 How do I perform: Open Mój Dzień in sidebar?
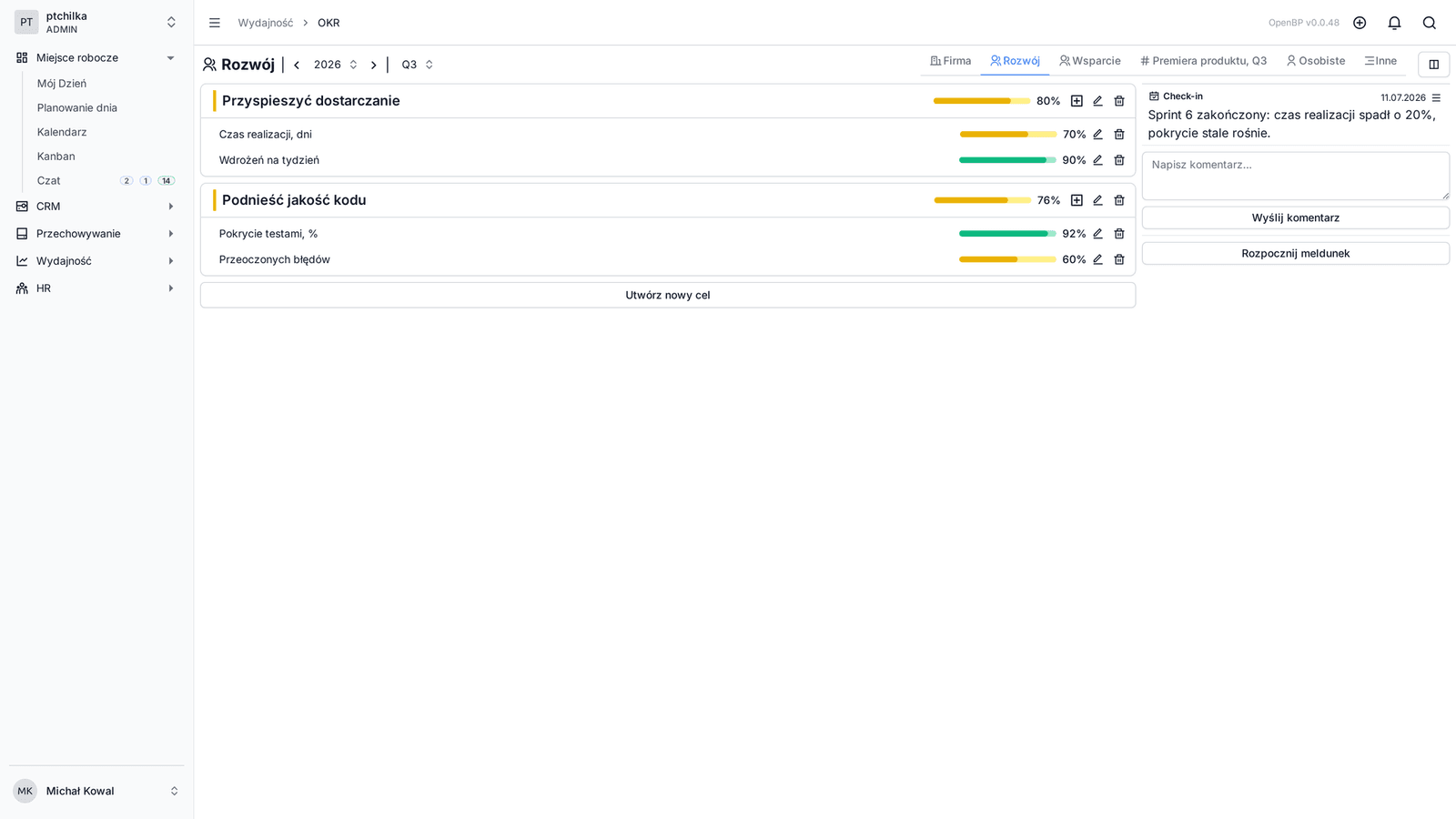click(x=62, y=84)
